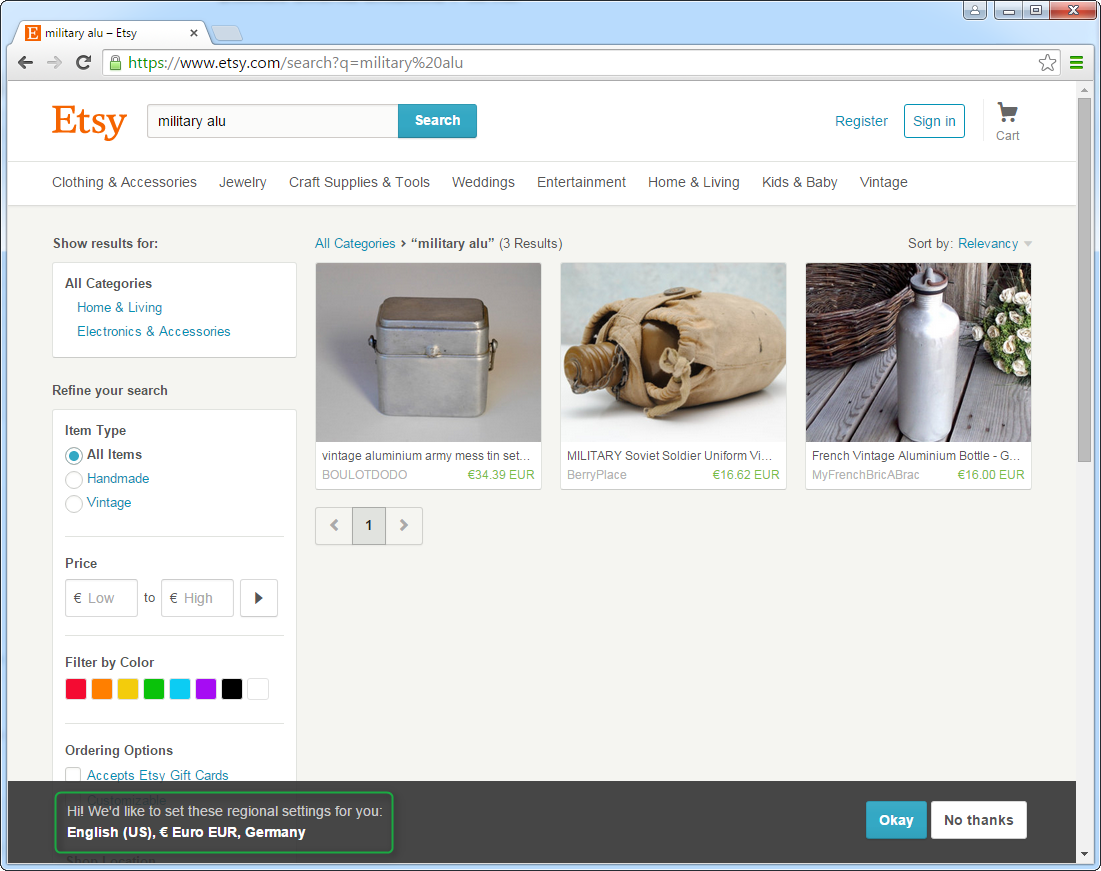
Task: Filter by Electronics & Accessories link
Action: 154,331
